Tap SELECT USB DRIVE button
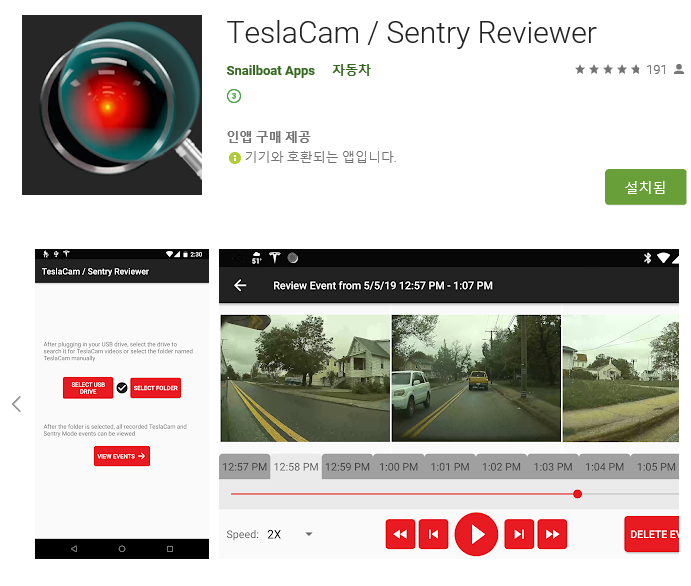Image resolution: width=691 pixels, height=586 pixels. click(x=88, y=388)
